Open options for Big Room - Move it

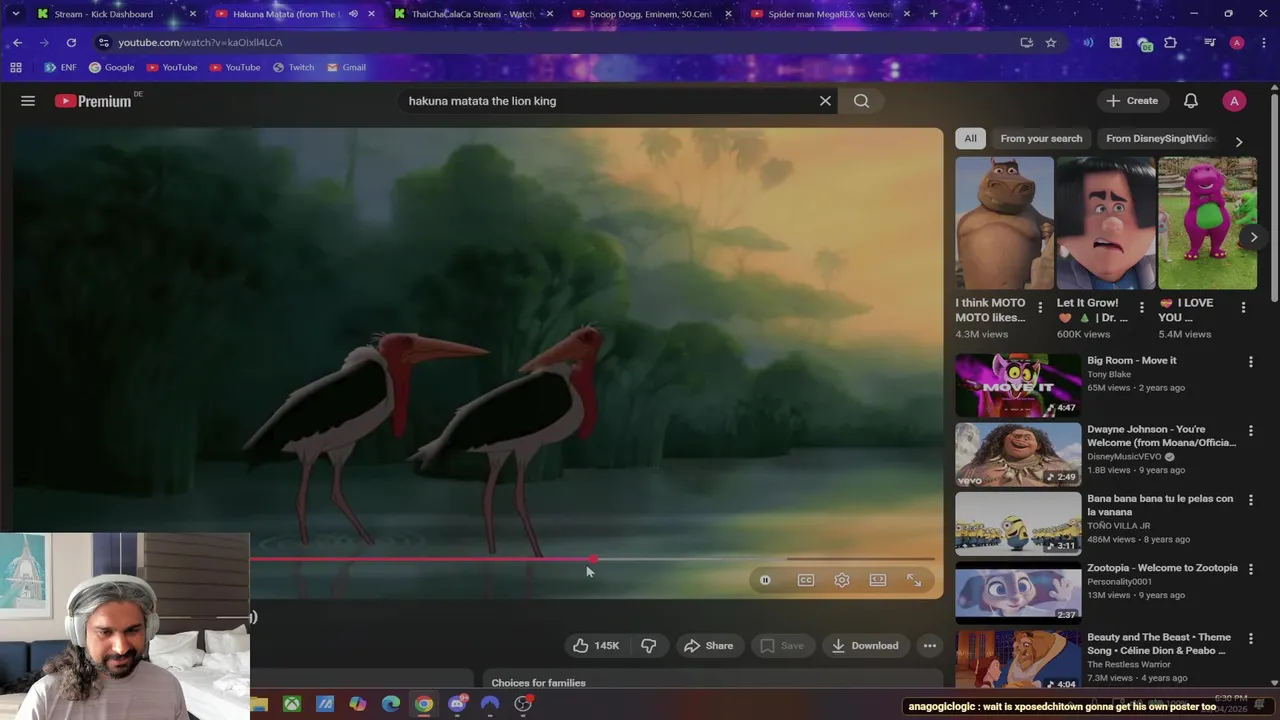(x=1250, y=362)
